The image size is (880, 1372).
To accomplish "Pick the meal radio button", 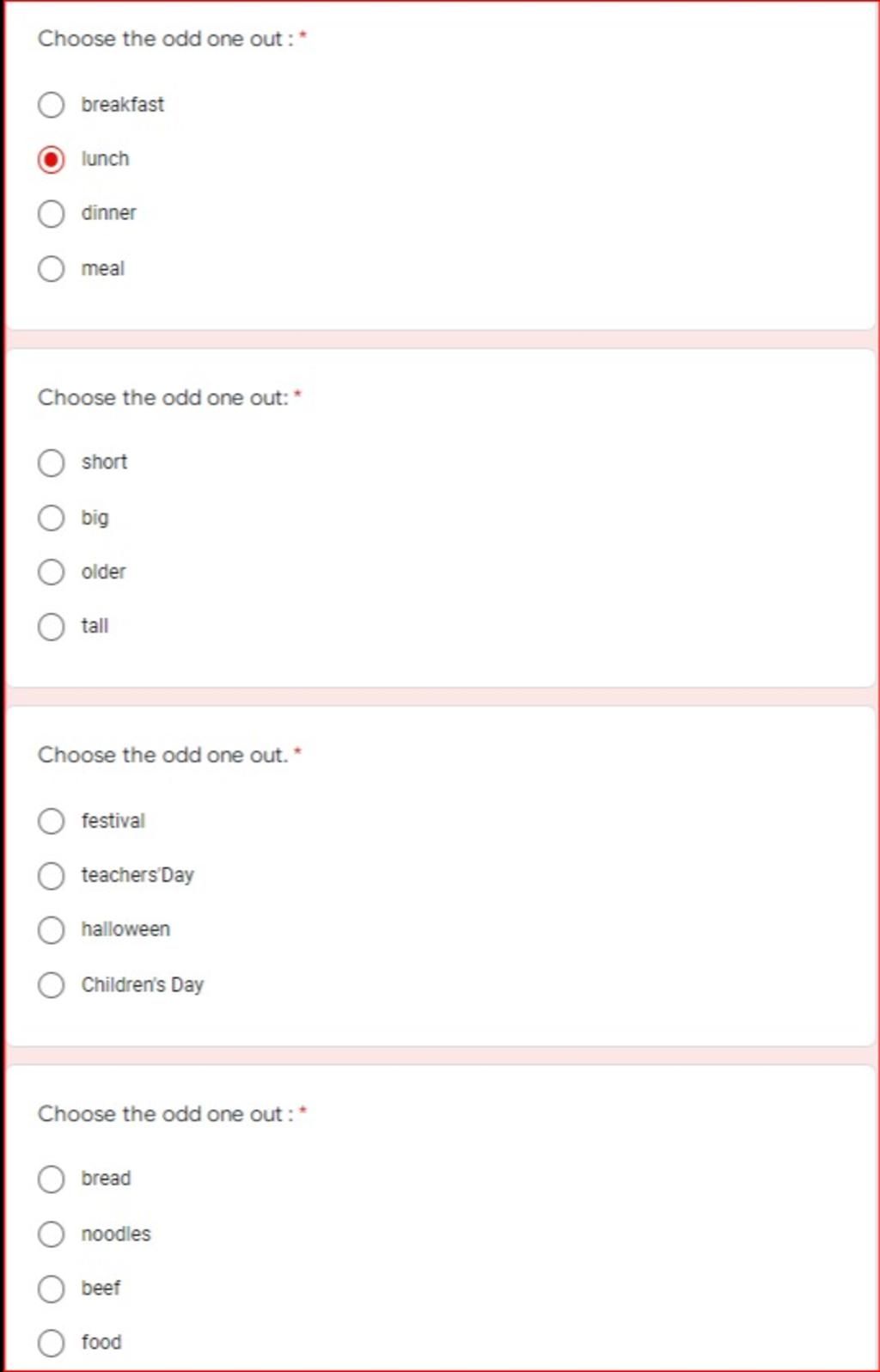I will coord(51,269).
